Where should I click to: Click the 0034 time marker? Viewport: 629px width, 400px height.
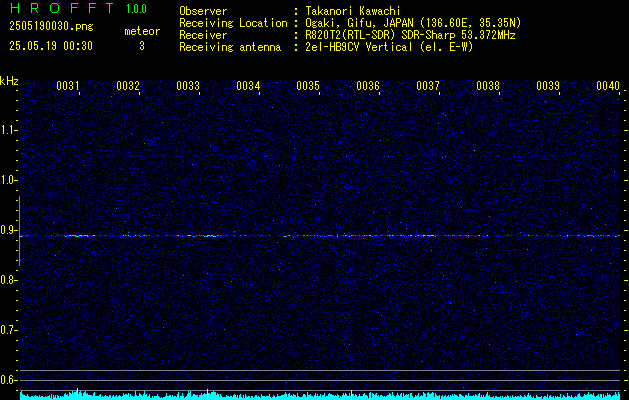pyautogui.click(x=248, y=85)
